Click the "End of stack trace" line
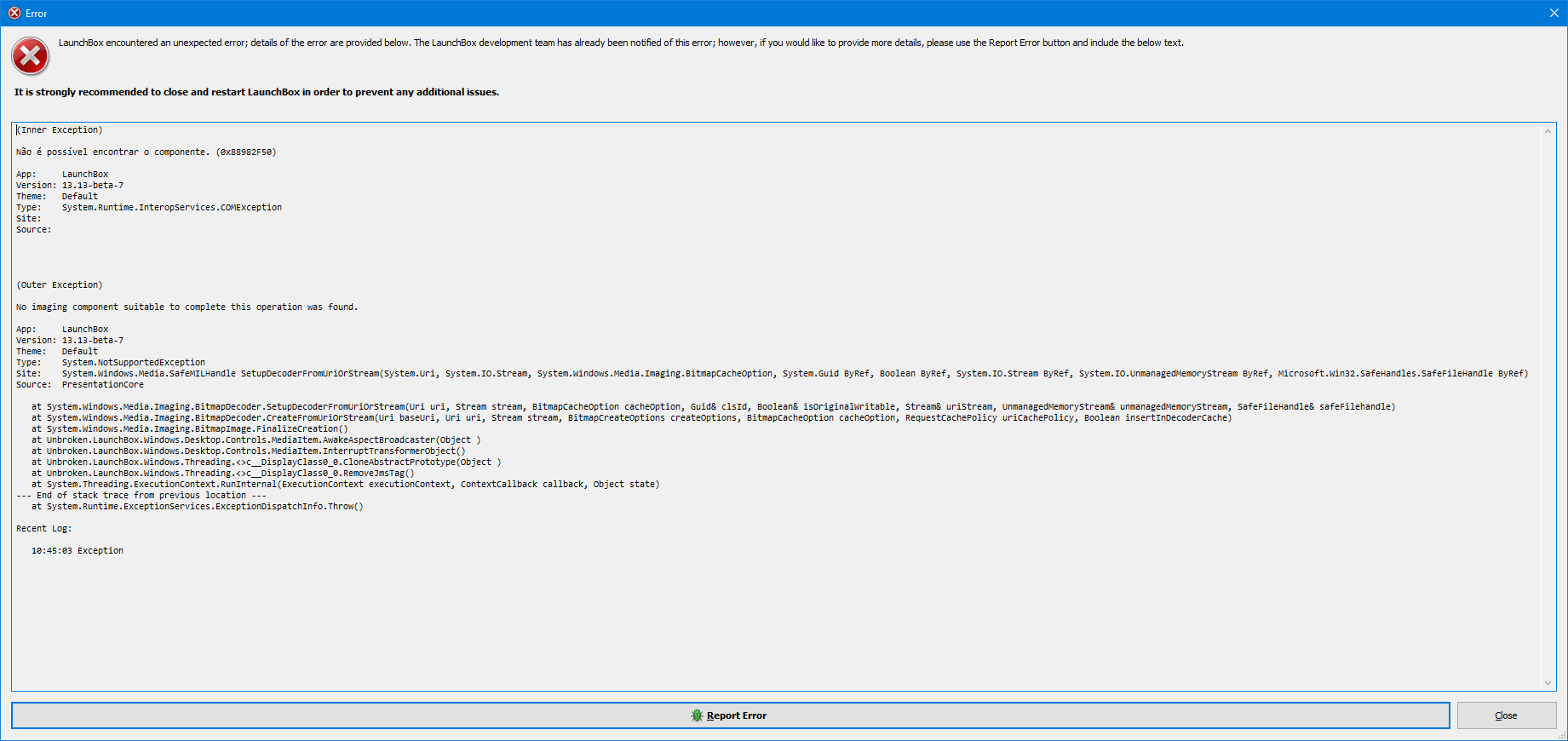This screenshot has height=741, width=1568. (141, 496)
